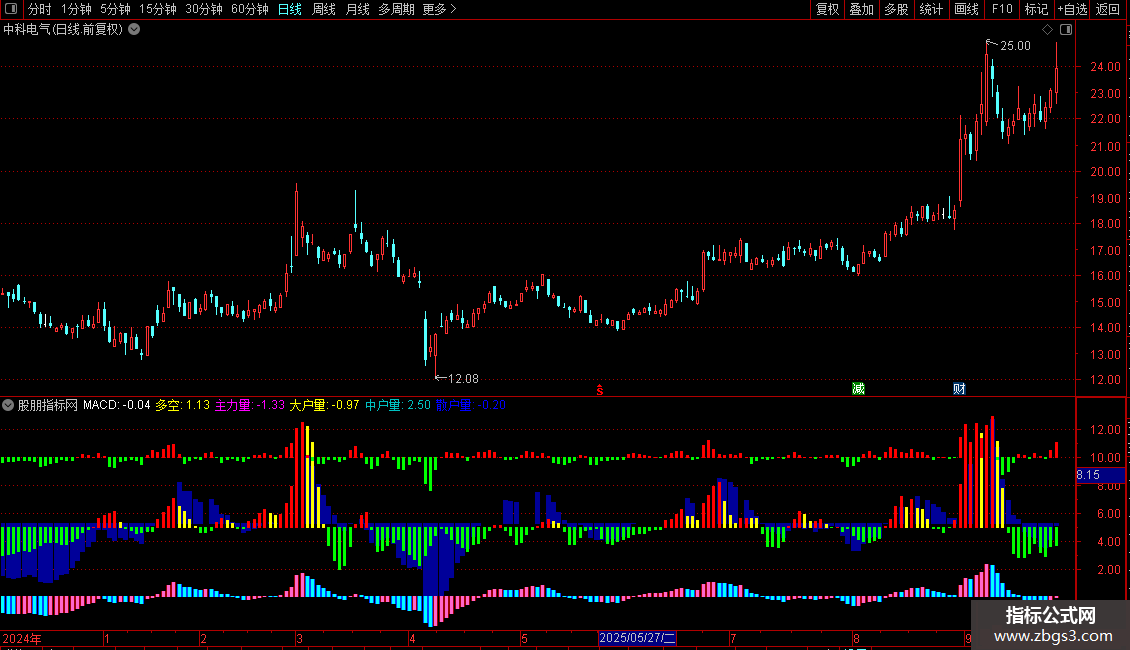Image resolution: width=1130 pixels, height=650 pixels.
Task: Toggle the right info panel icon
Action: point(1066,30)
